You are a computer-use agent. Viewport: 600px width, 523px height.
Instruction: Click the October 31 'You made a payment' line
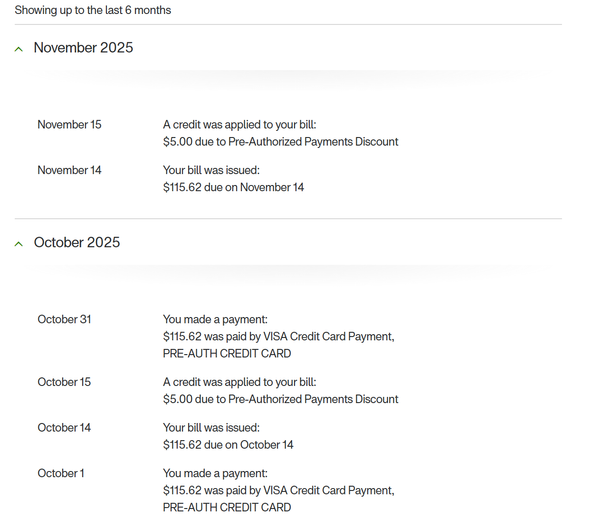click(x=215, y=320)
